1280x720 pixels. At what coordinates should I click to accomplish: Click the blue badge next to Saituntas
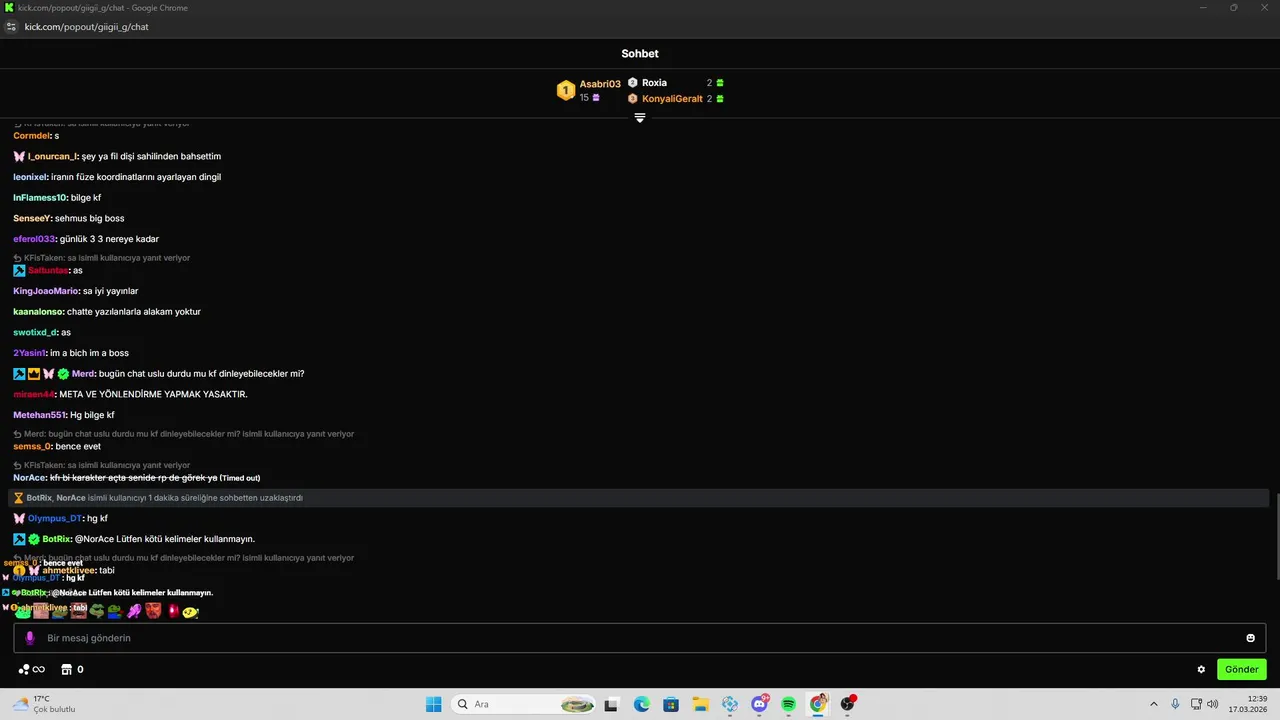19,270
